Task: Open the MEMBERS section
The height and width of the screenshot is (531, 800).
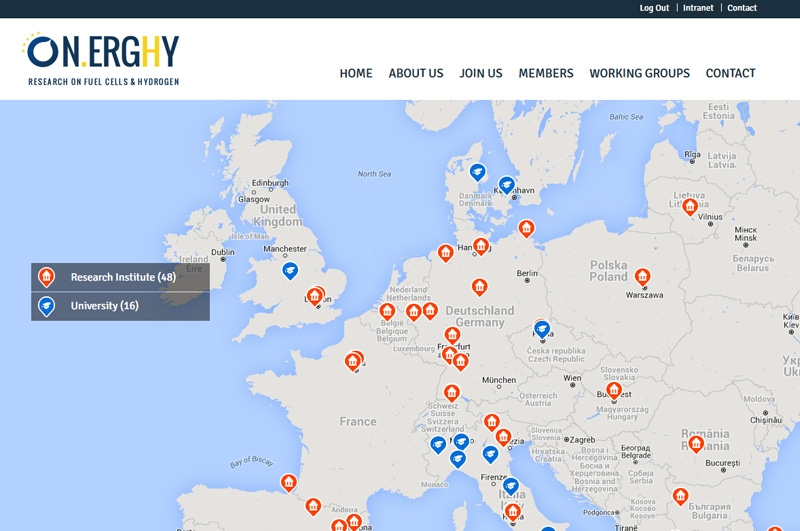Action: pos(546,73)
